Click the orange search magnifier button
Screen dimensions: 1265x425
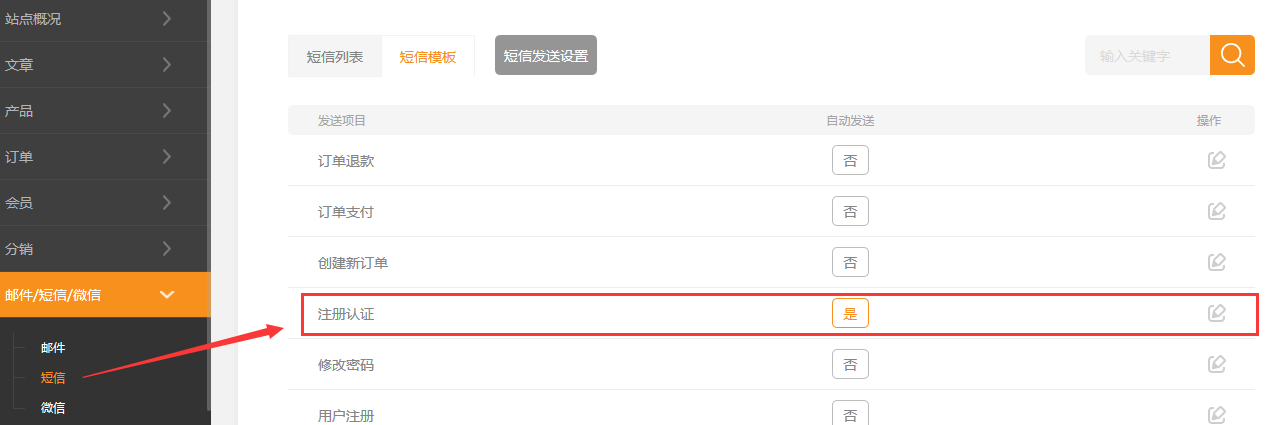(1232, 55)
